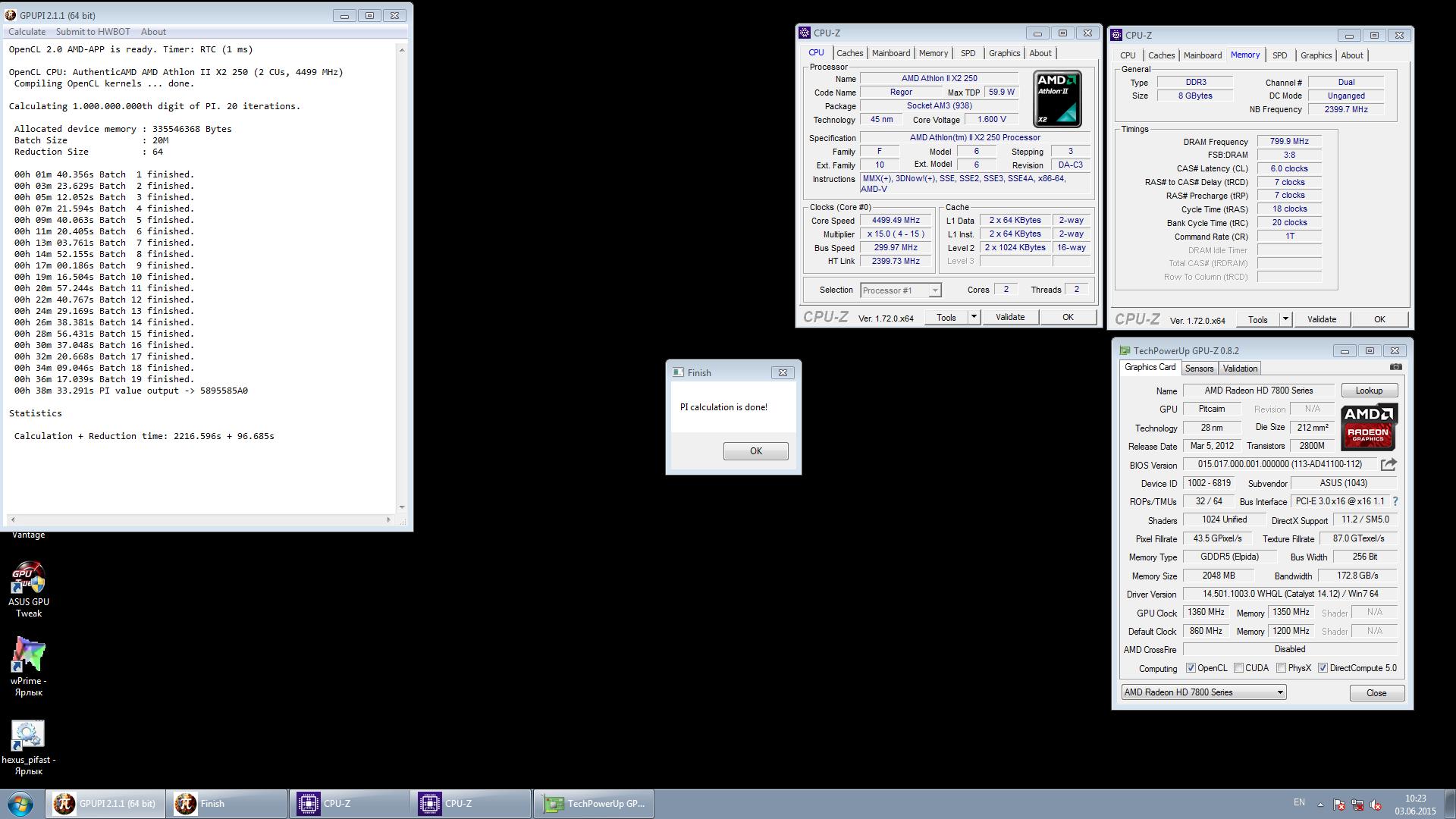The height and width of the screenshot is (819, 1456).
Task: Switch to Mainboard tab in left CPU-Z
Action: click(890, 53)
